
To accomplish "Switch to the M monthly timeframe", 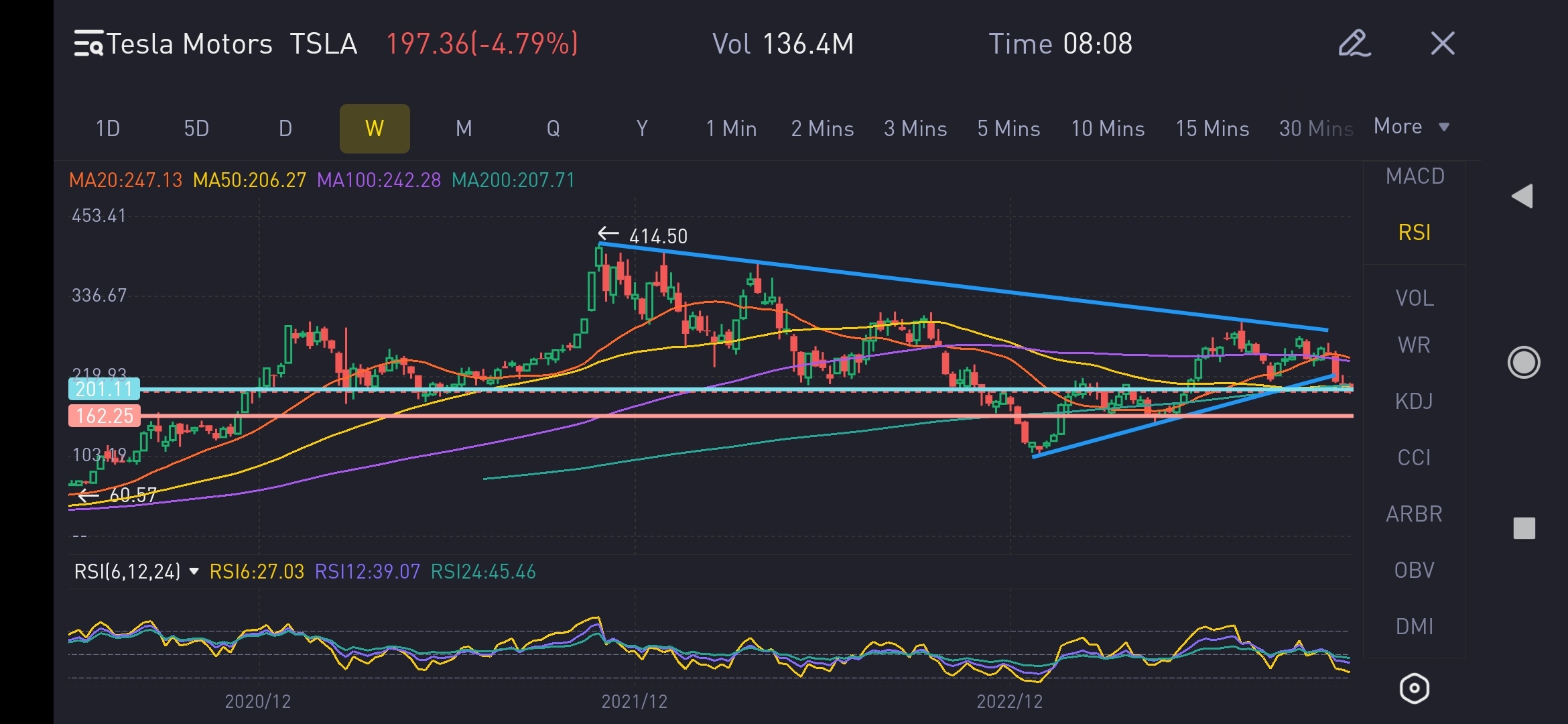I will (464, 128).
